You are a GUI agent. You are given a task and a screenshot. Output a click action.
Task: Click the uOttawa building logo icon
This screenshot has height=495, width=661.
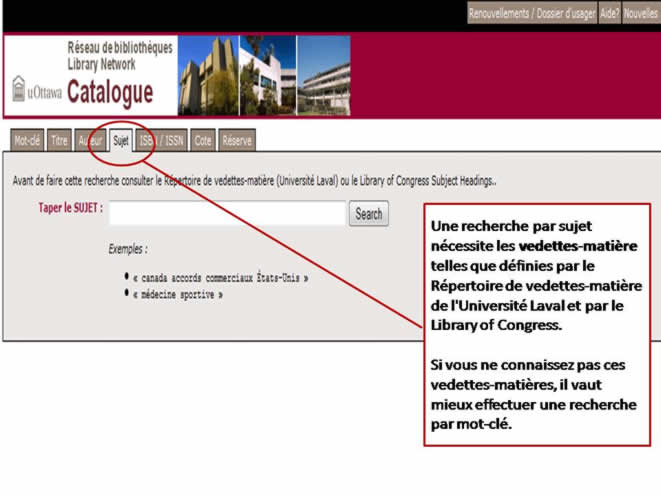(19, 89)
